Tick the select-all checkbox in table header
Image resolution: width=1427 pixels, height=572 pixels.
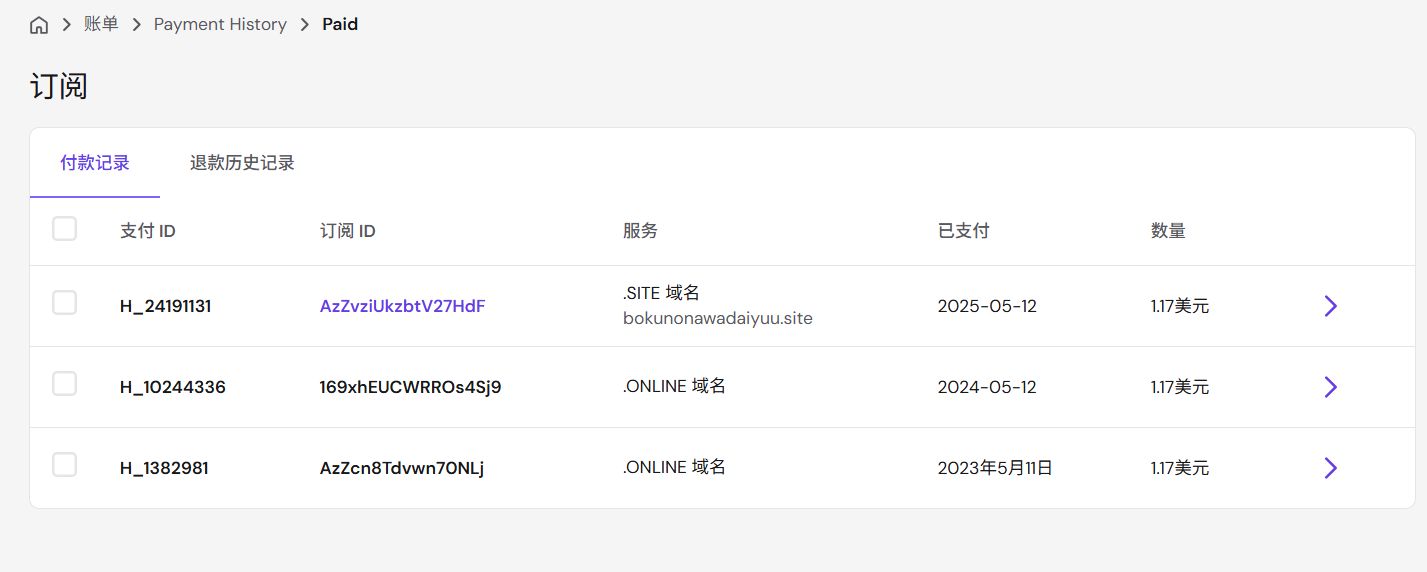[x=64, y=229]
